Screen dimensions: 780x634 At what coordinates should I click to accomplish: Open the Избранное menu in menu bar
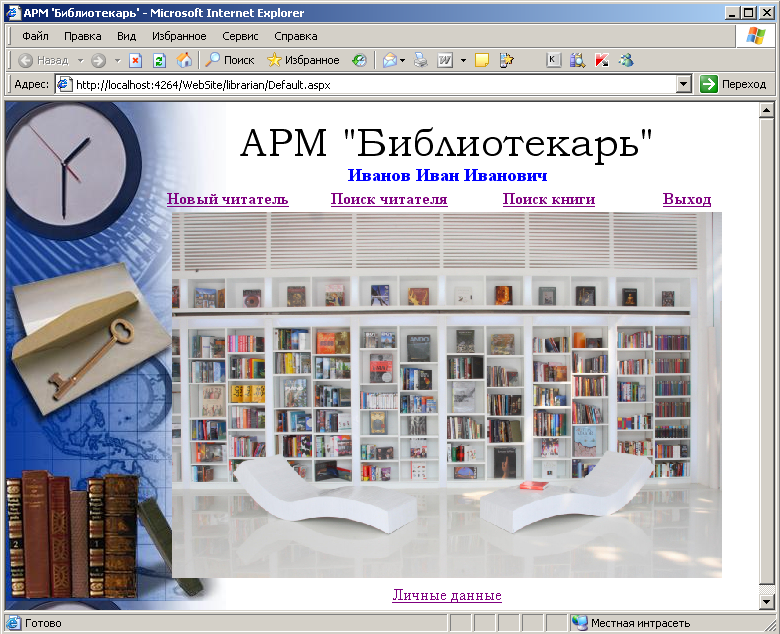point(179,36)
